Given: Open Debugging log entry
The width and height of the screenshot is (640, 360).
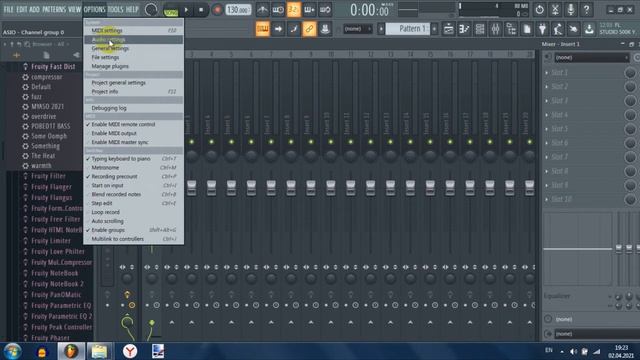Looking at the screenshot, I should coord(133,108).
